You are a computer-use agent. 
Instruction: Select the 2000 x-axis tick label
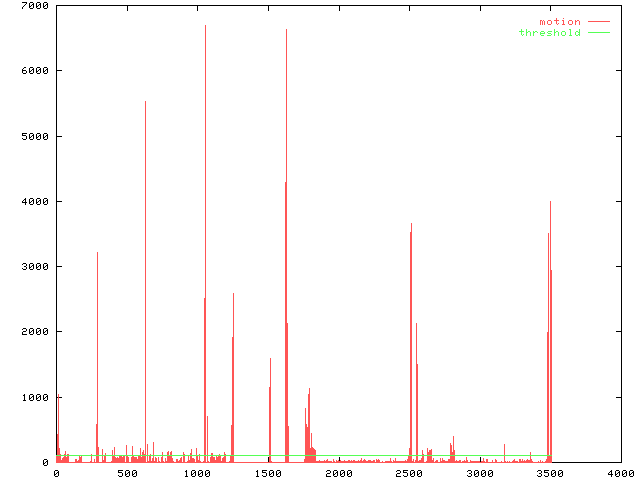338,473
